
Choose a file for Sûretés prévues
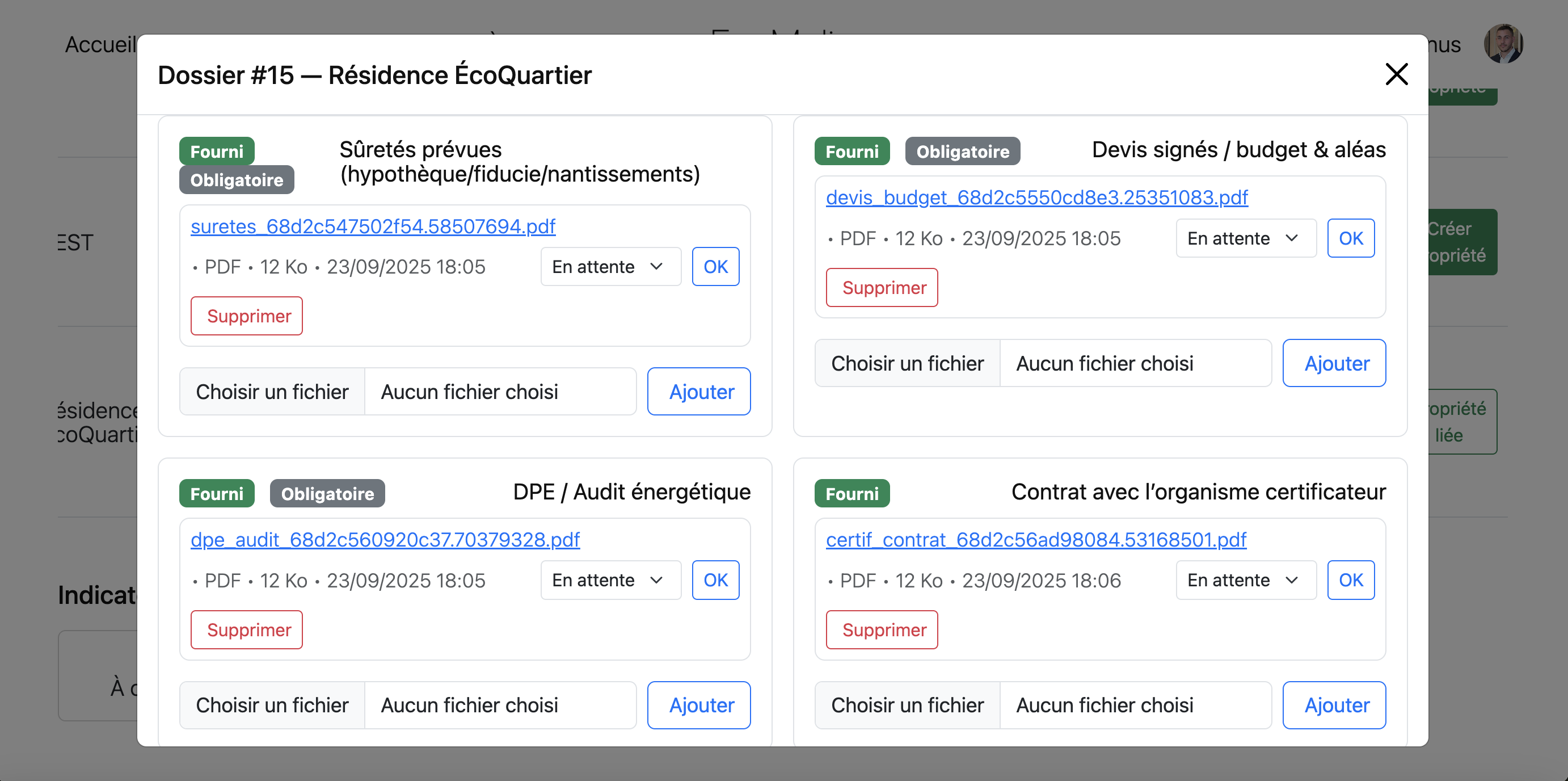(x=272, y=392)
